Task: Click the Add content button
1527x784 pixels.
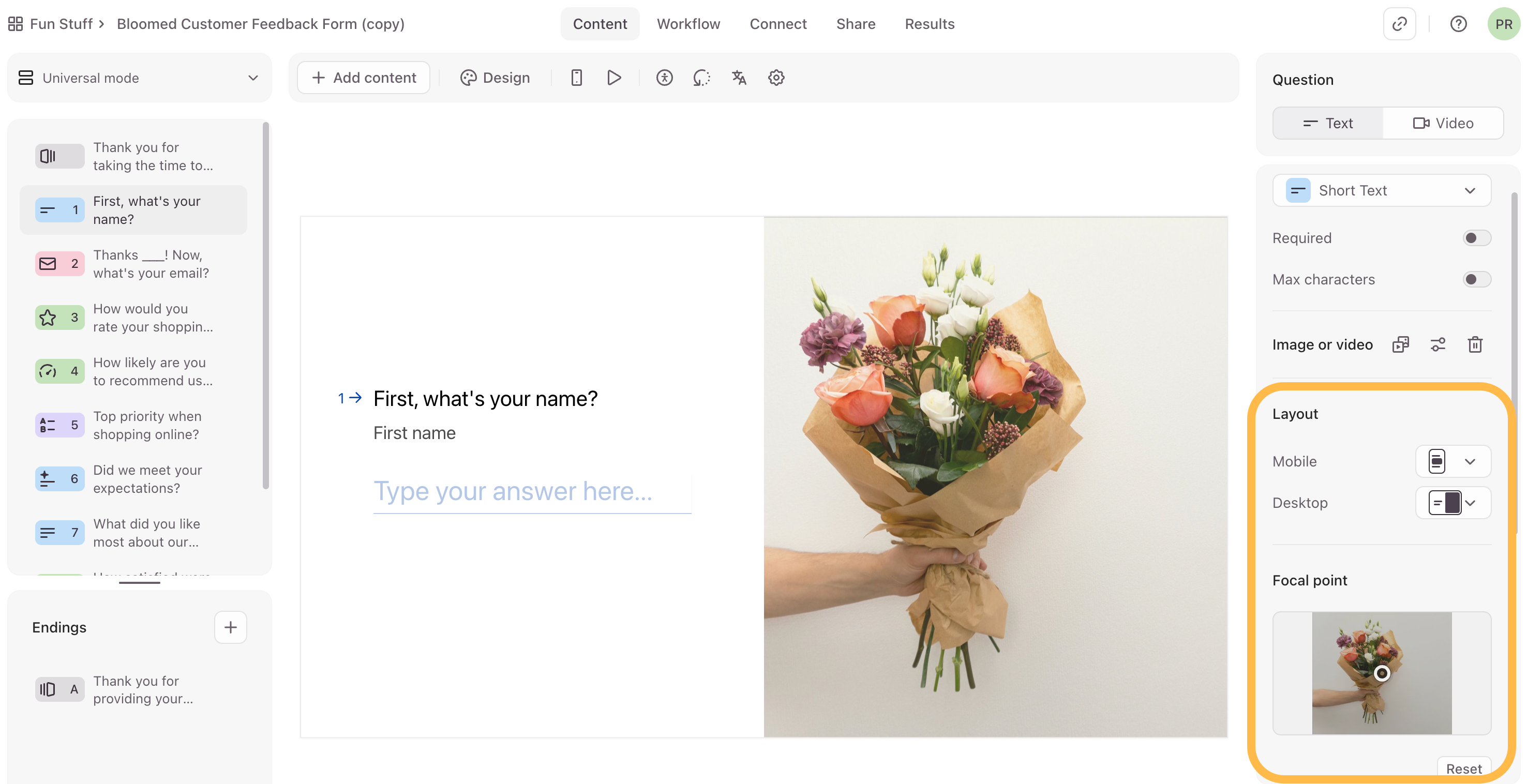Action: (363, 78)
